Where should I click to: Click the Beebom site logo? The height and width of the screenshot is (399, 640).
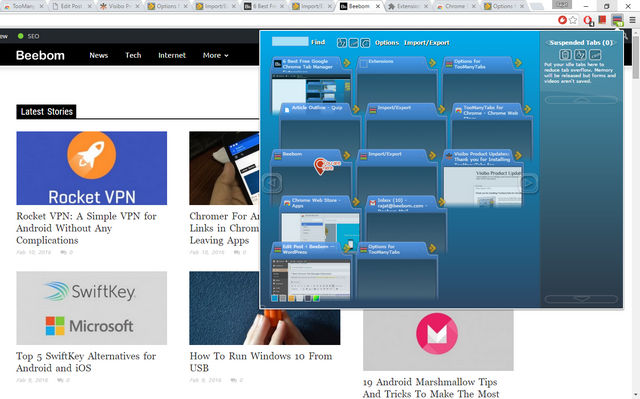point(40,55)
